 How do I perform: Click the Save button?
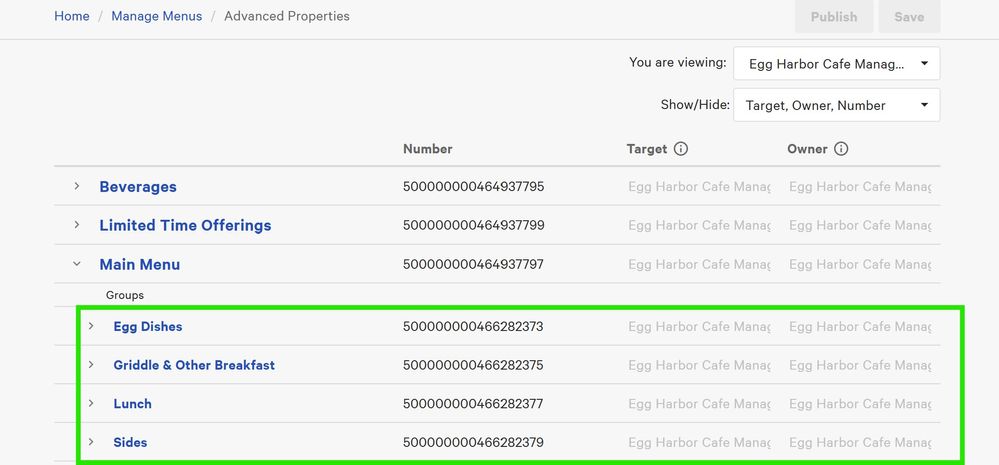coord(909,17)
